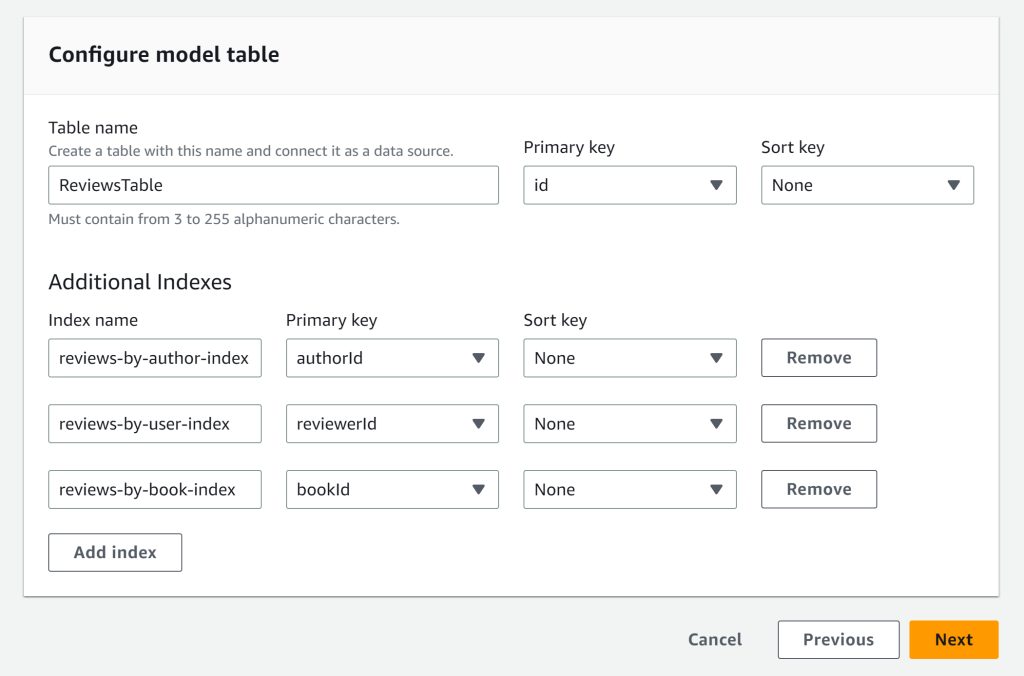Expand the bookId primary key dropdown
Screen dimensions: 1024x676
tap(391, 489)
